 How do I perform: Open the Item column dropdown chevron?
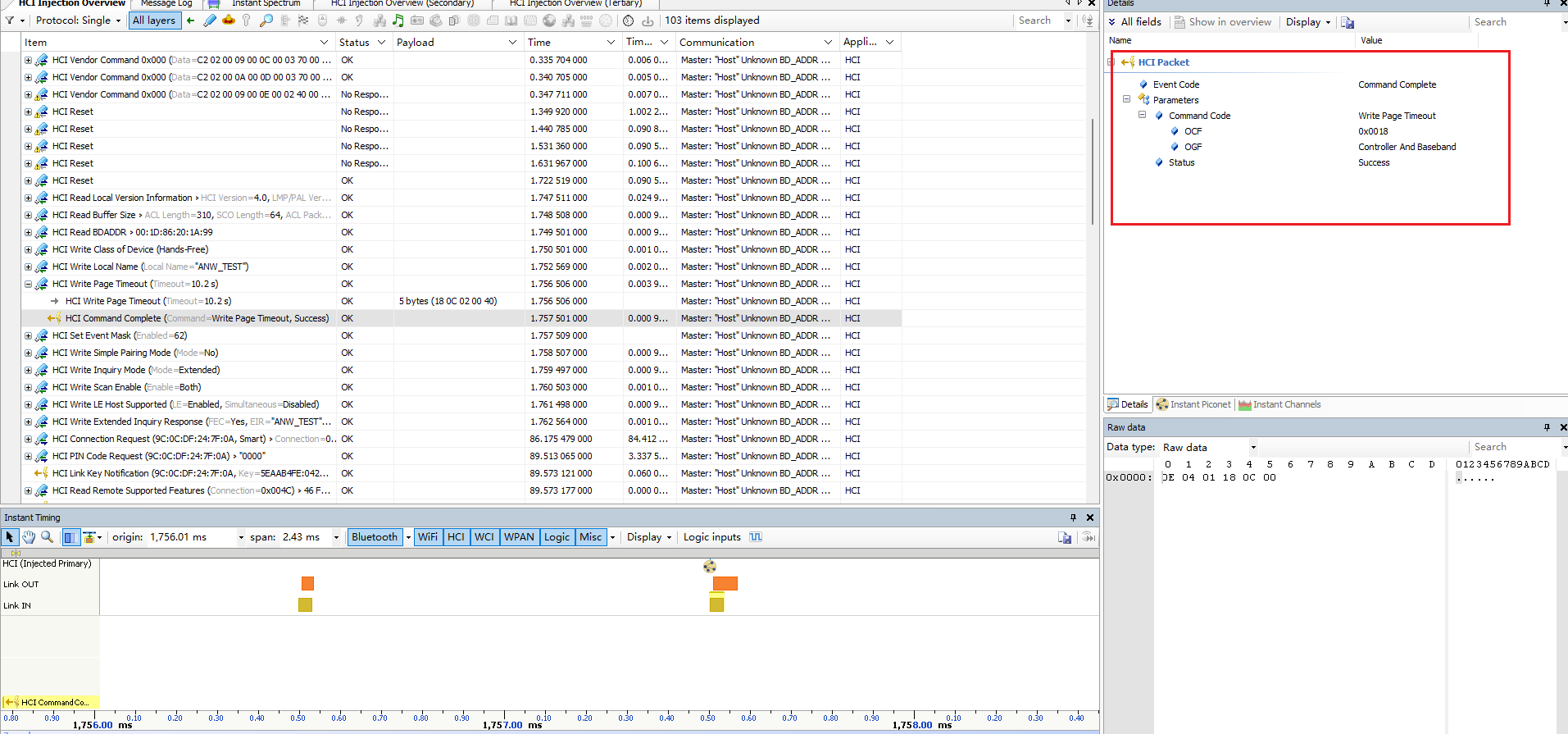[x=323, y=42]
